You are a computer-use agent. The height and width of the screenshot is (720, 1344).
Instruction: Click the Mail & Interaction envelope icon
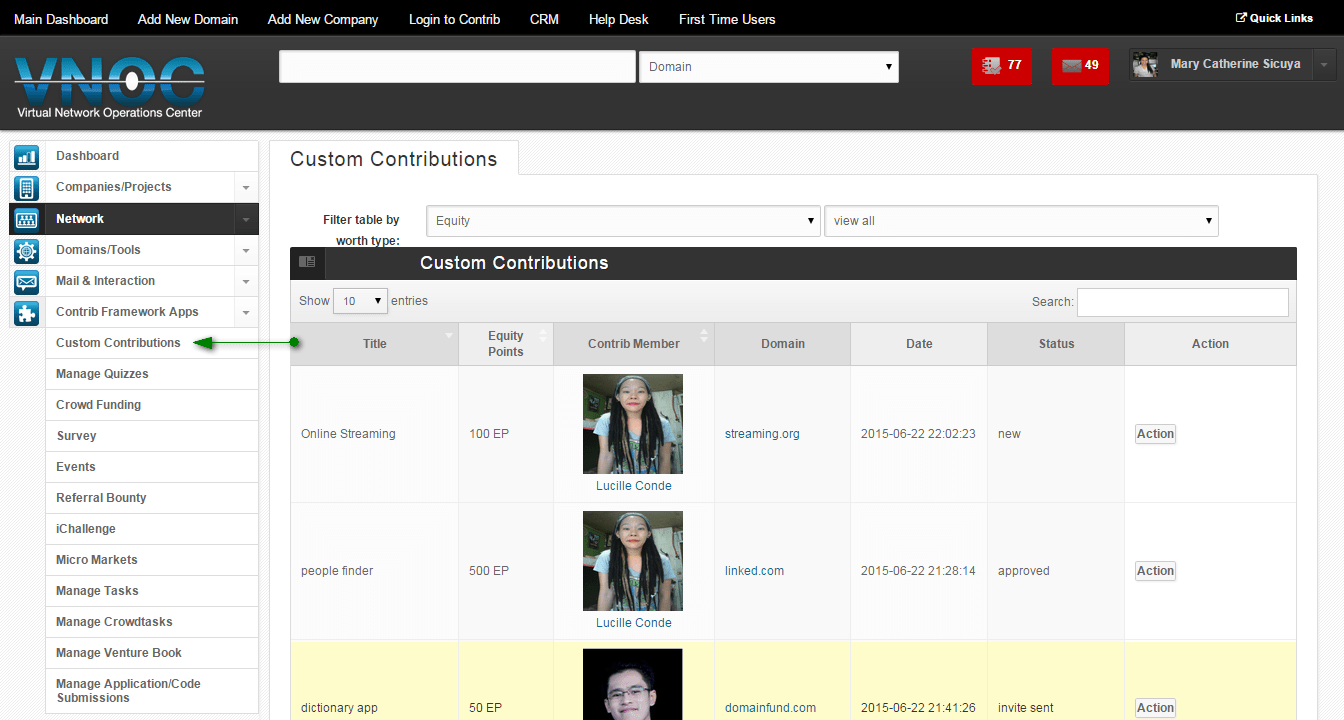click(26, 281)
